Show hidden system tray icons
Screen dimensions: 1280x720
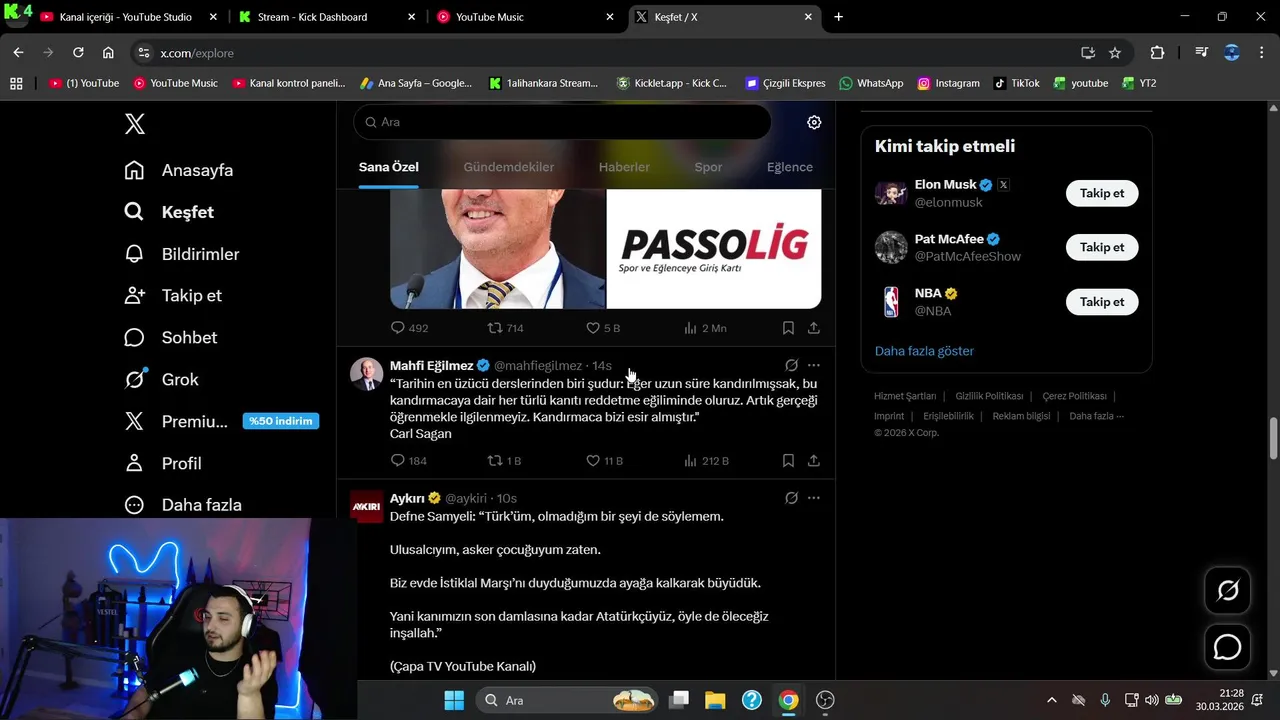(x=1051, y=700)
